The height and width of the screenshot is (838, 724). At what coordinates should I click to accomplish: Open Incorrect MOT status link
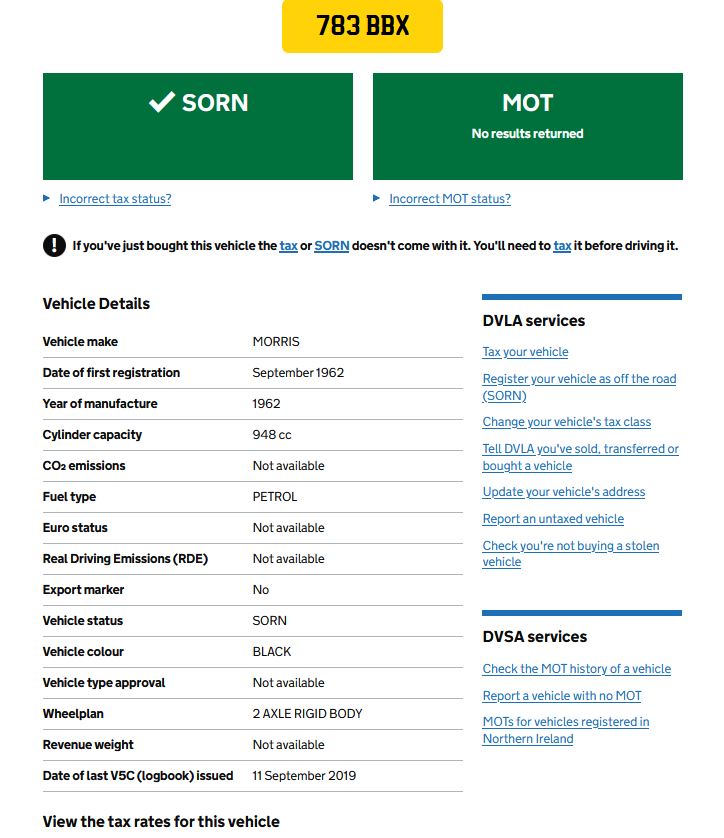[450, 199]
